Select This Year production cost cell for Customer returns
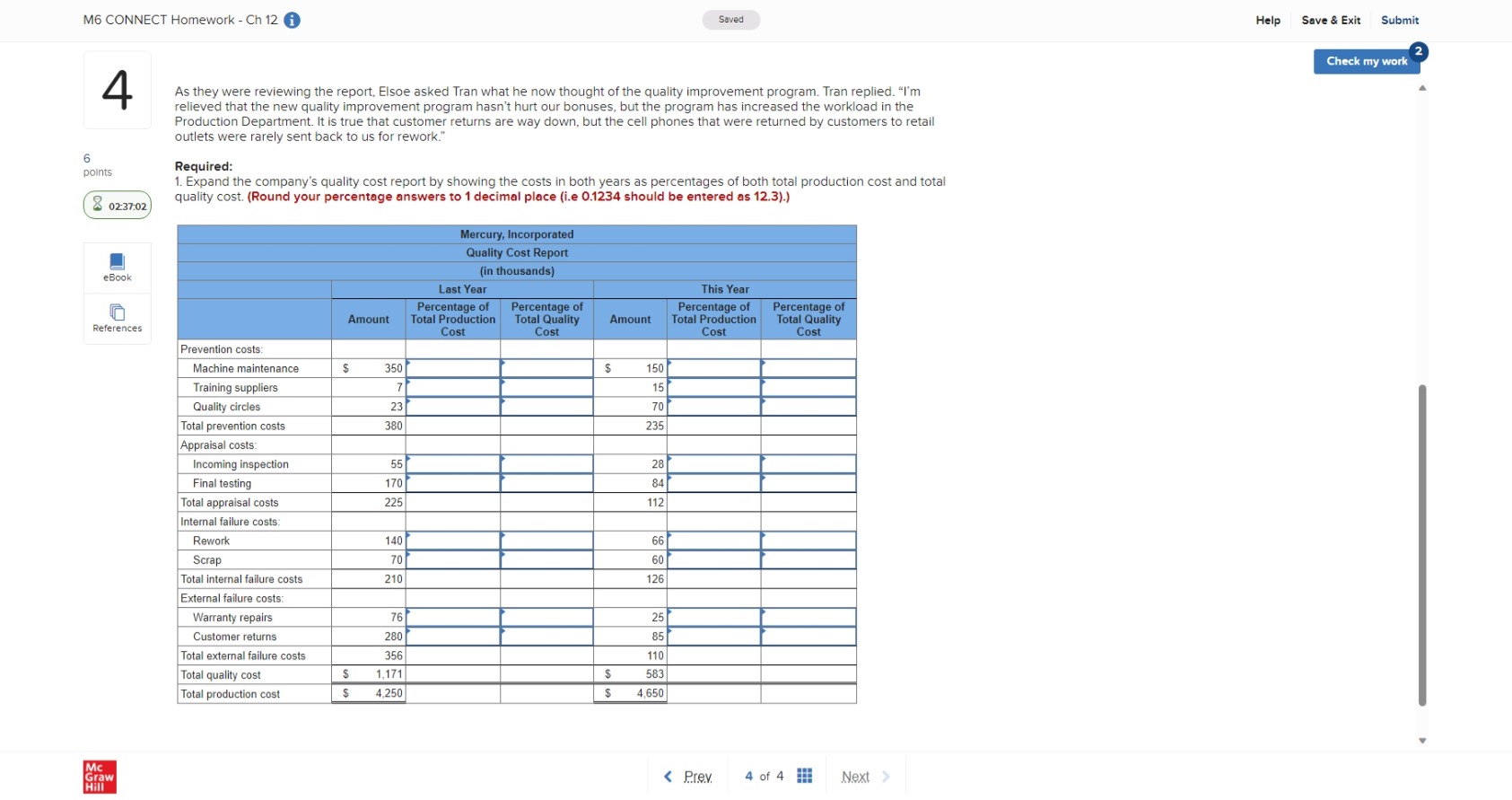1512x800 pixels. [714, 637]
